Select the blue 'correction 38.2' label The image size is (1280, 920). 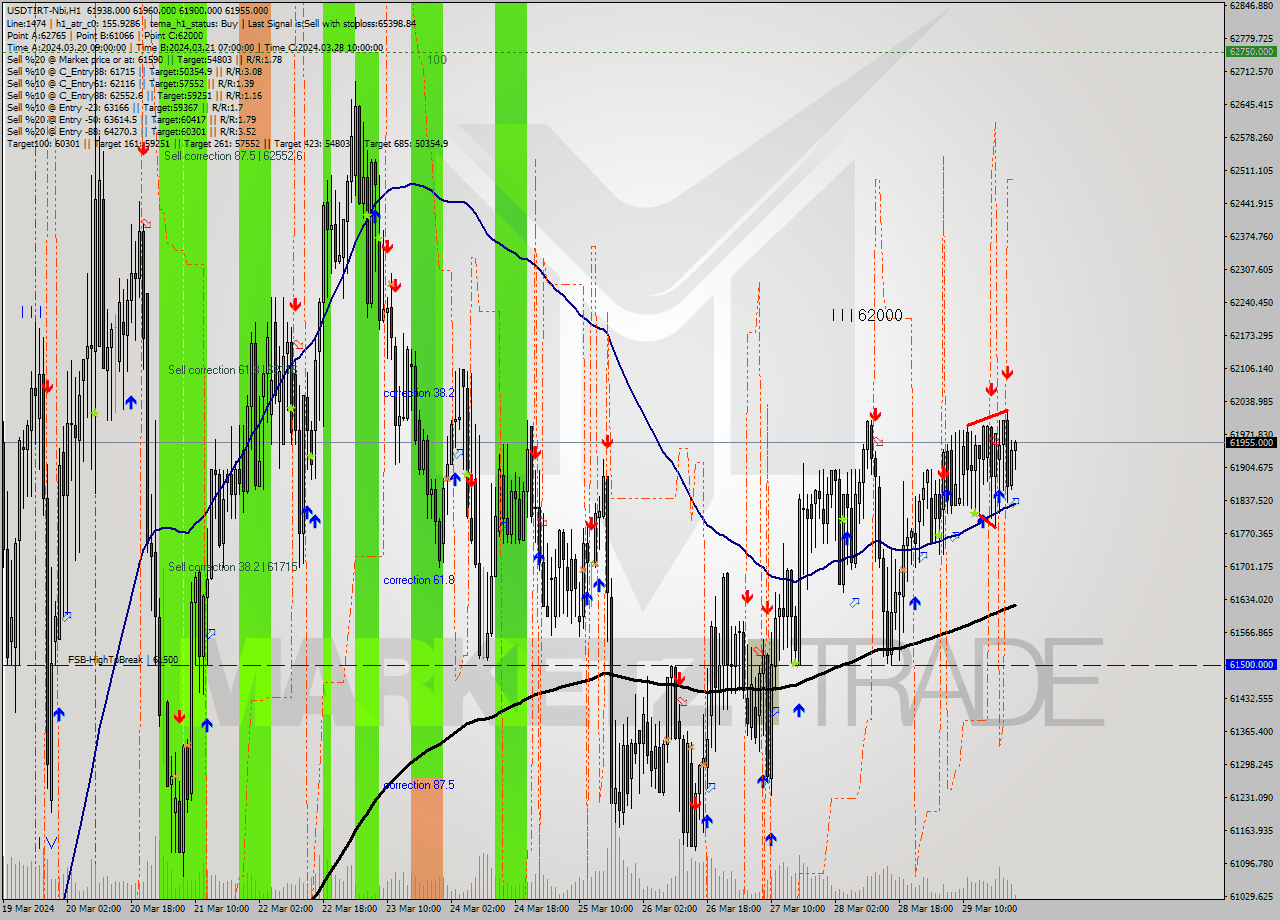419,393
